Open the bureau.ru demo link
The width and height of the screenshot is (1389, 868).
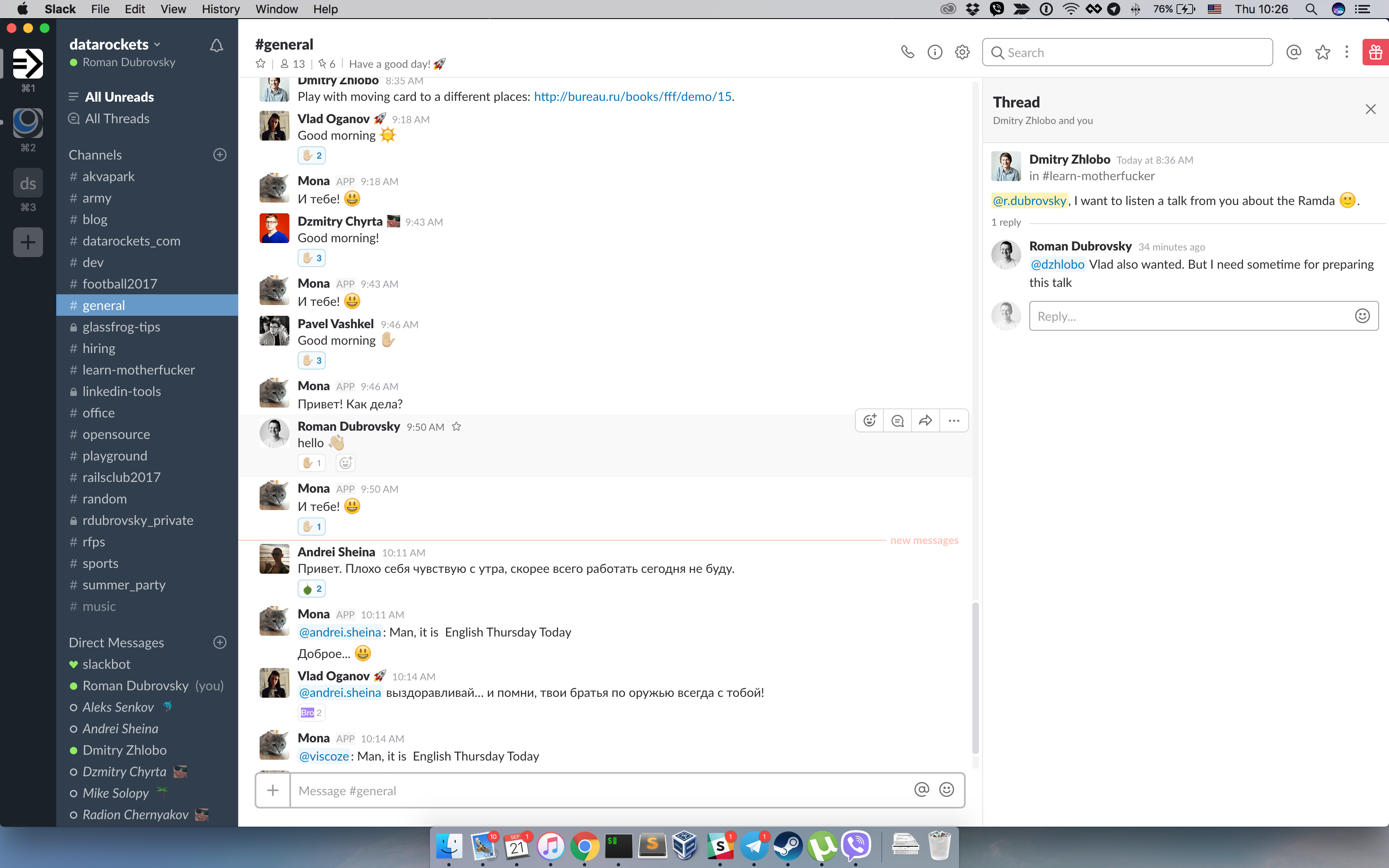pyautogui.click(x=632, y=96)
